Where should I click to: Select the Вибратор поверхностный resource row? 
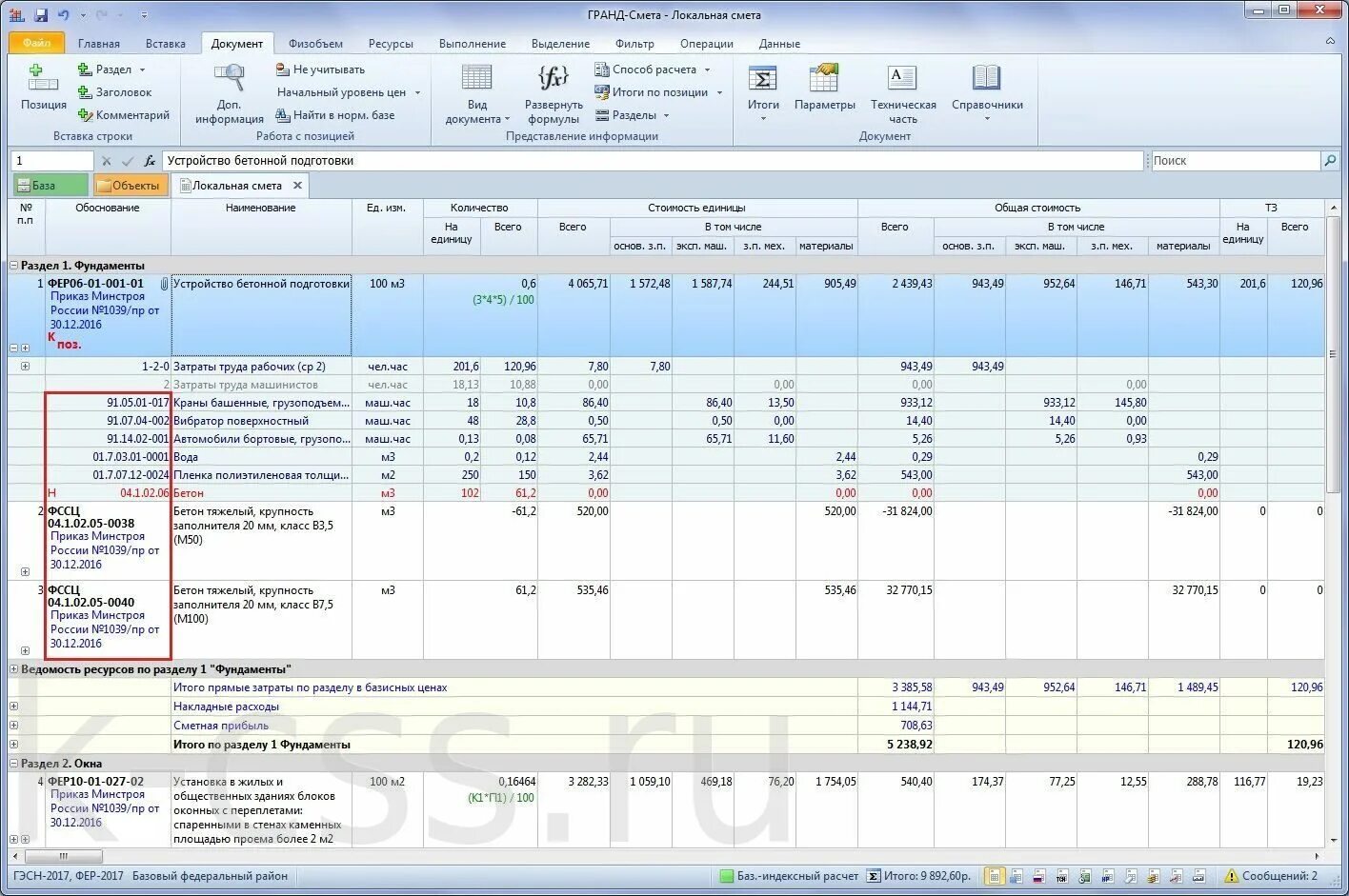pos(667,421)
